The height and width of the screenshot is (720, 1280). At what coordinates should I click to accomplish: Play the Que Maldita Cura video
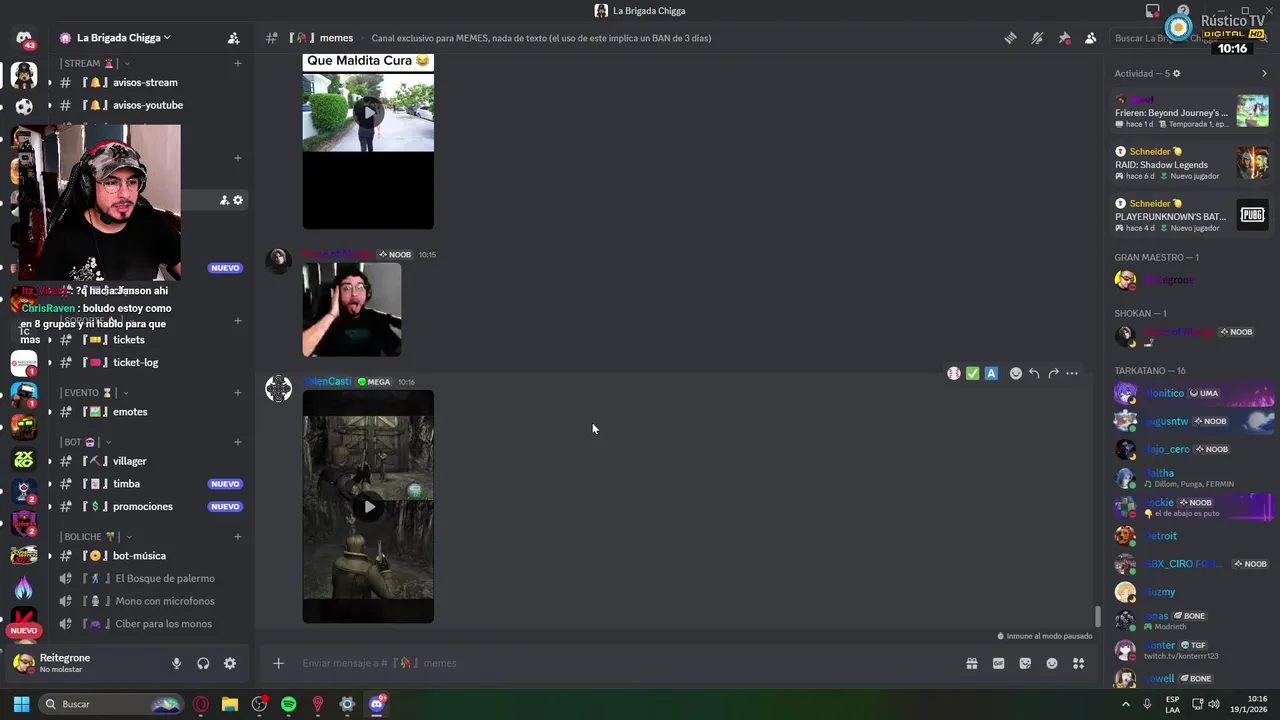click(x=369, y=112)
